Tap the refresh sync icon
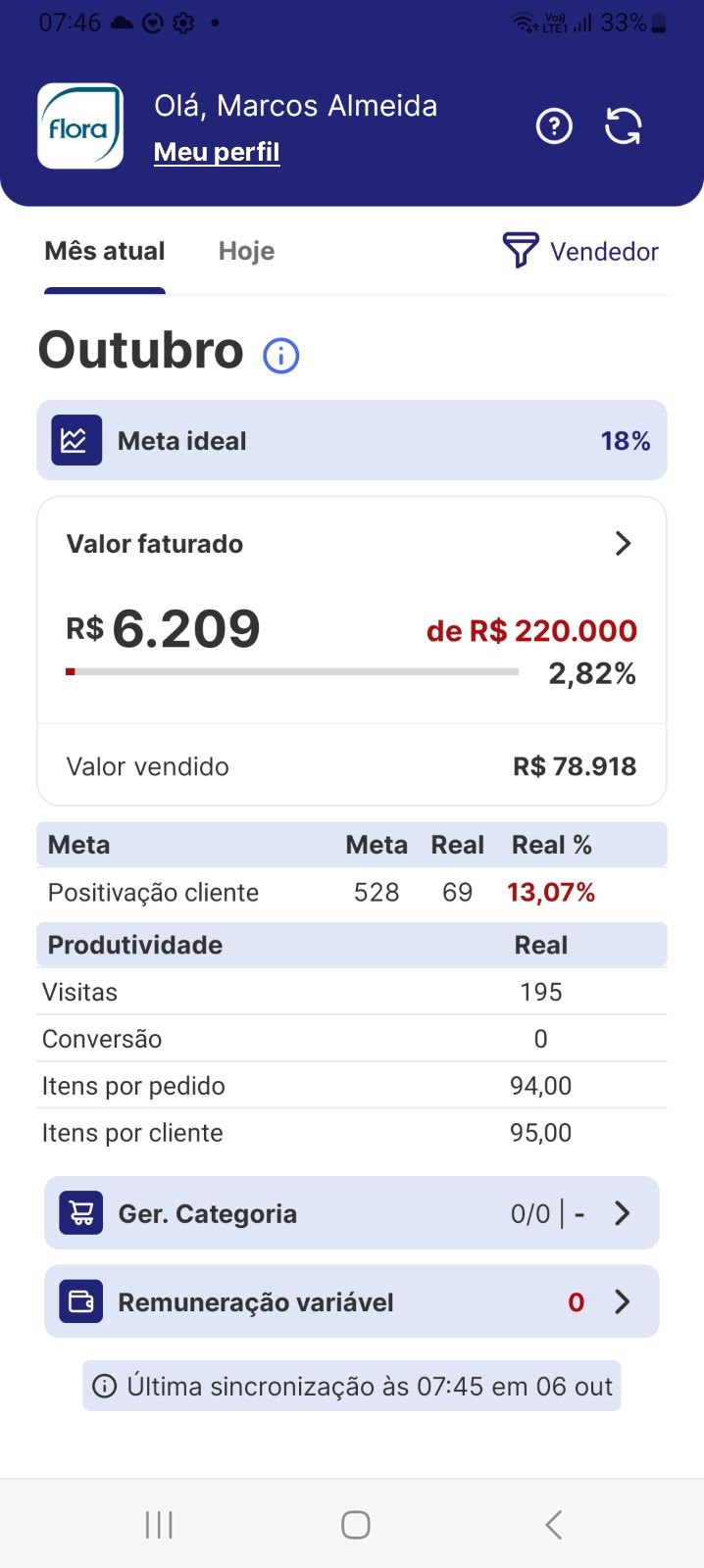 [624, 126]
